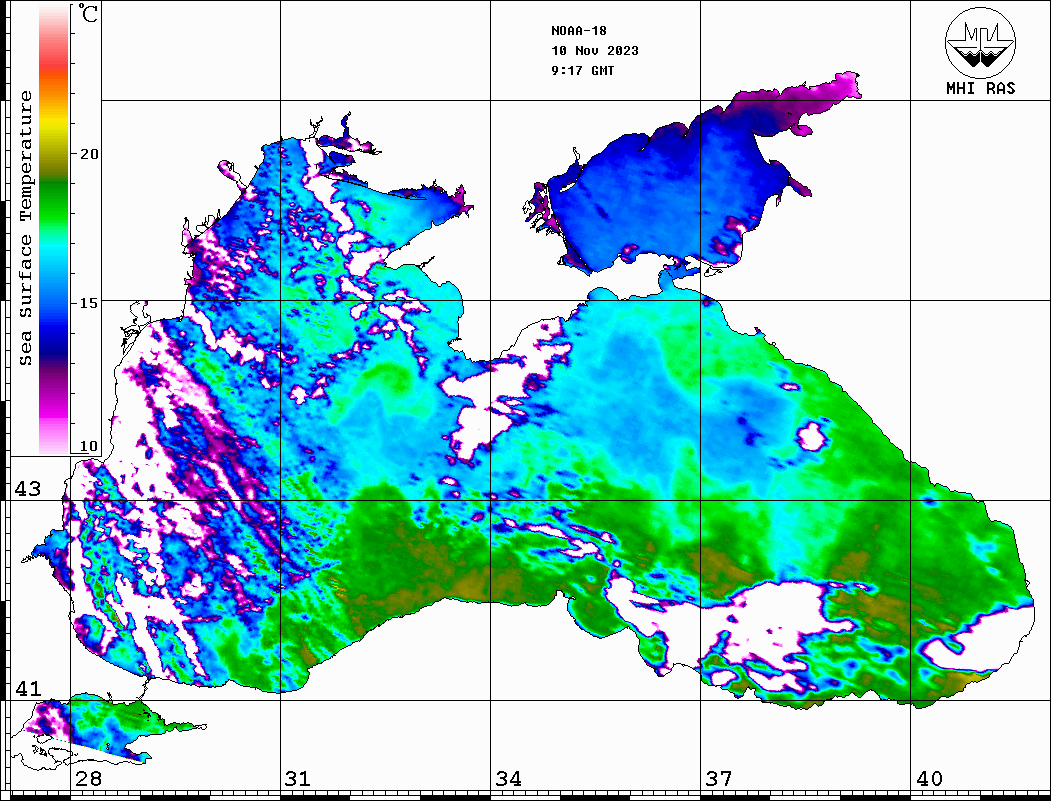Click the longitude label '31'

pyautogui.click(x=298, y=779)
